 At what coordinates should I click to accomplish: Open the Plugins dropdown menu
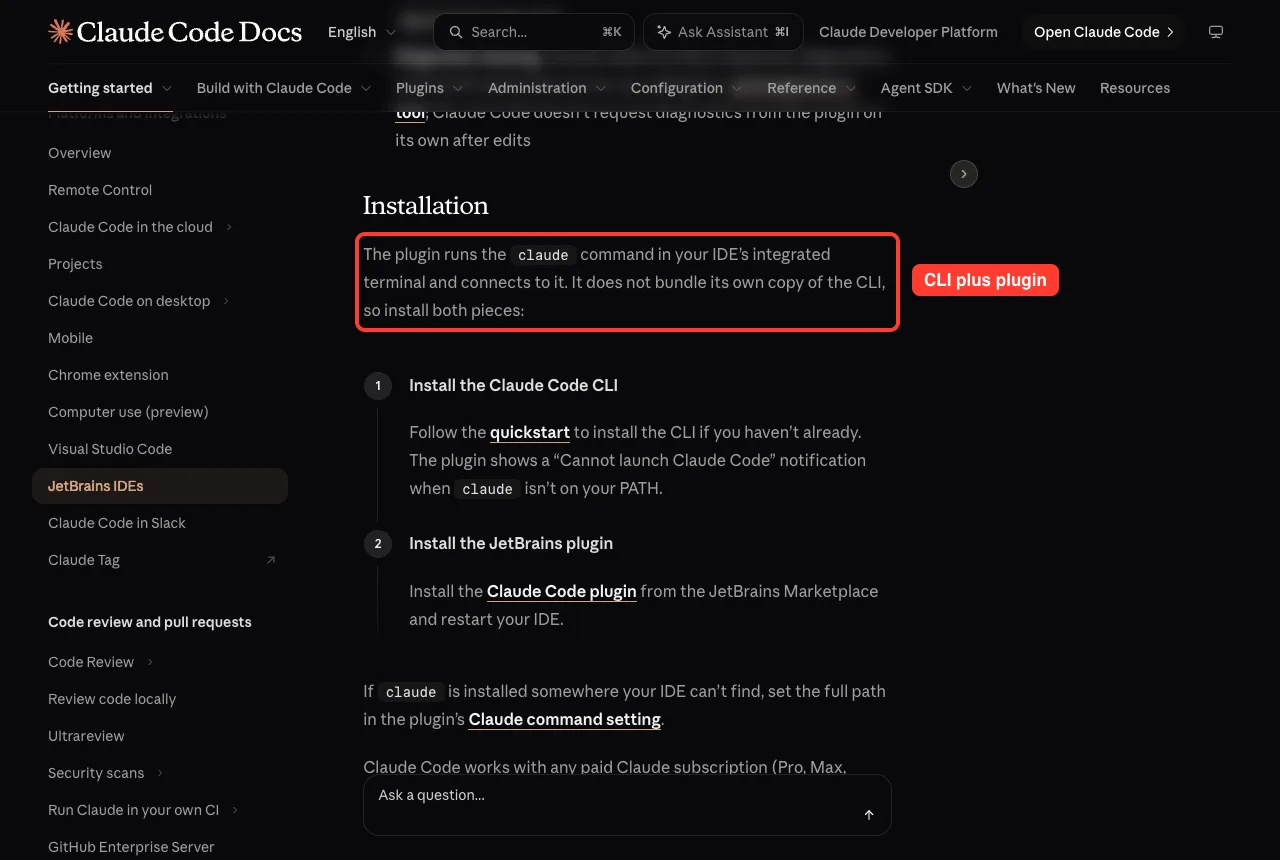click(429, 88)
